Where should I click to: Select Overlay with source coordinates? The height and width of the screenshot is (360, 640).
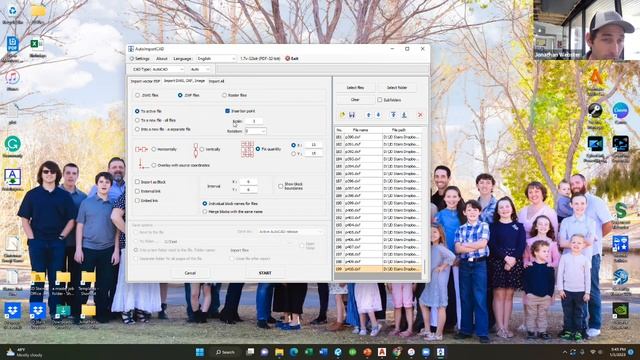coord(154,165)
